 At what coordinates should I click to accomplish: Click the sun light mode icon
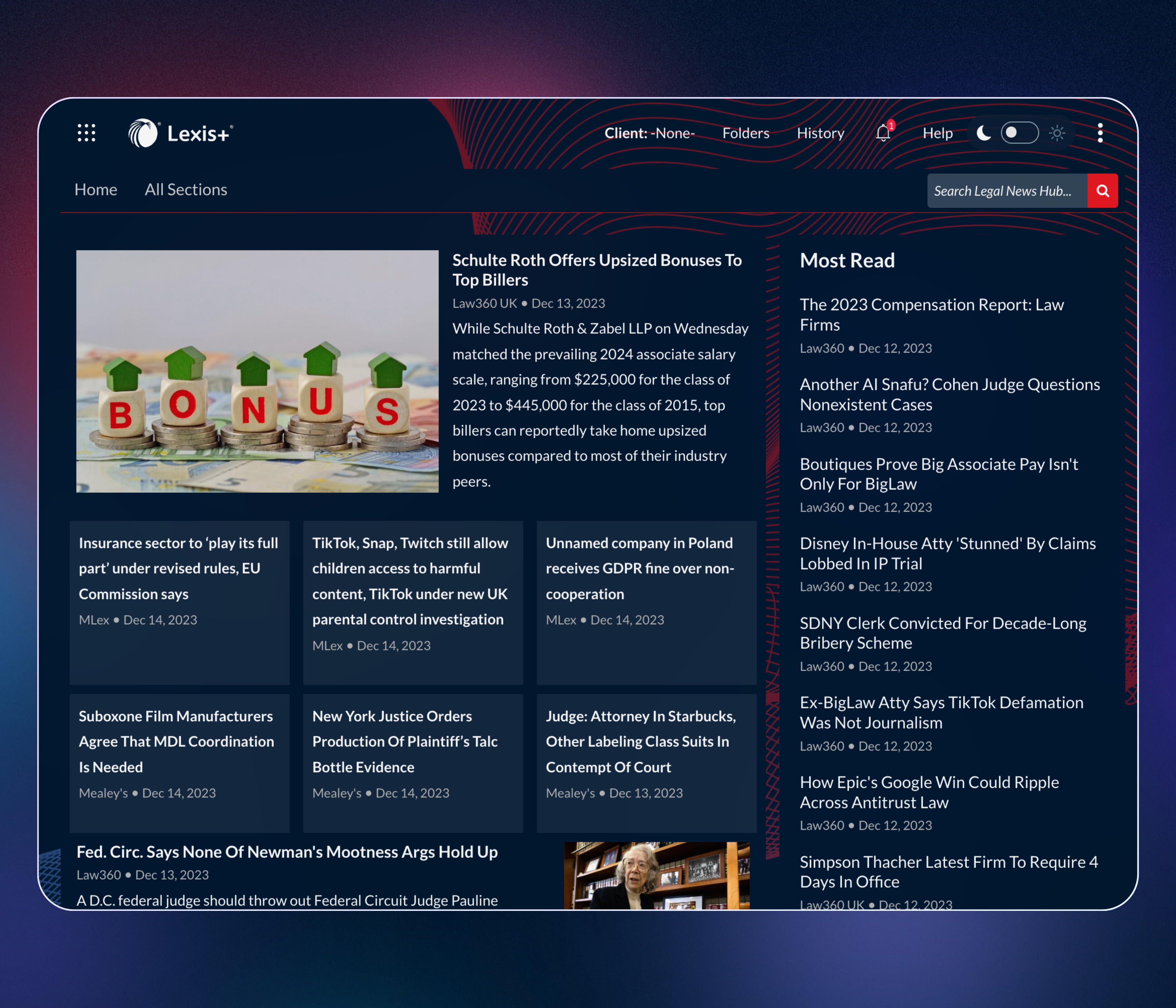coord(1057,133)
